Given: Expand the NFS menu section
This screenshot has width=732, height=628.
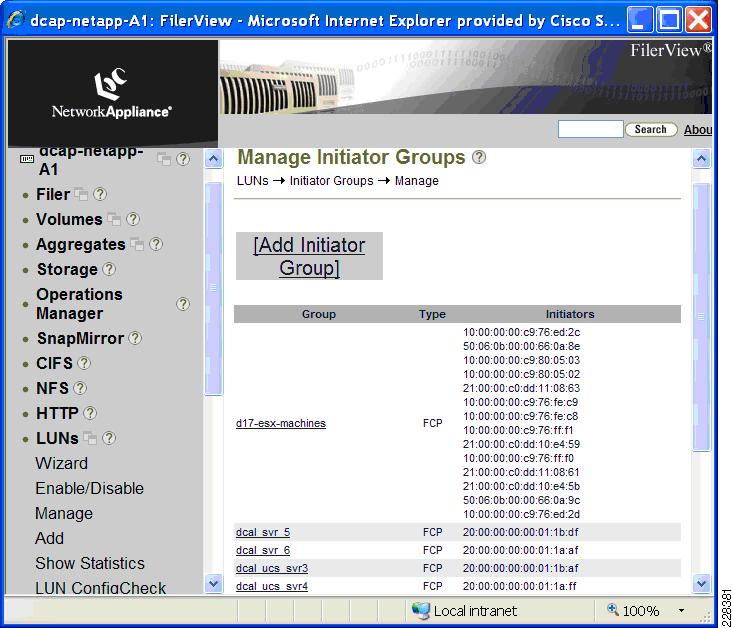Looking at the screenshot, I should pyautogui.click(x=52, y=388).
